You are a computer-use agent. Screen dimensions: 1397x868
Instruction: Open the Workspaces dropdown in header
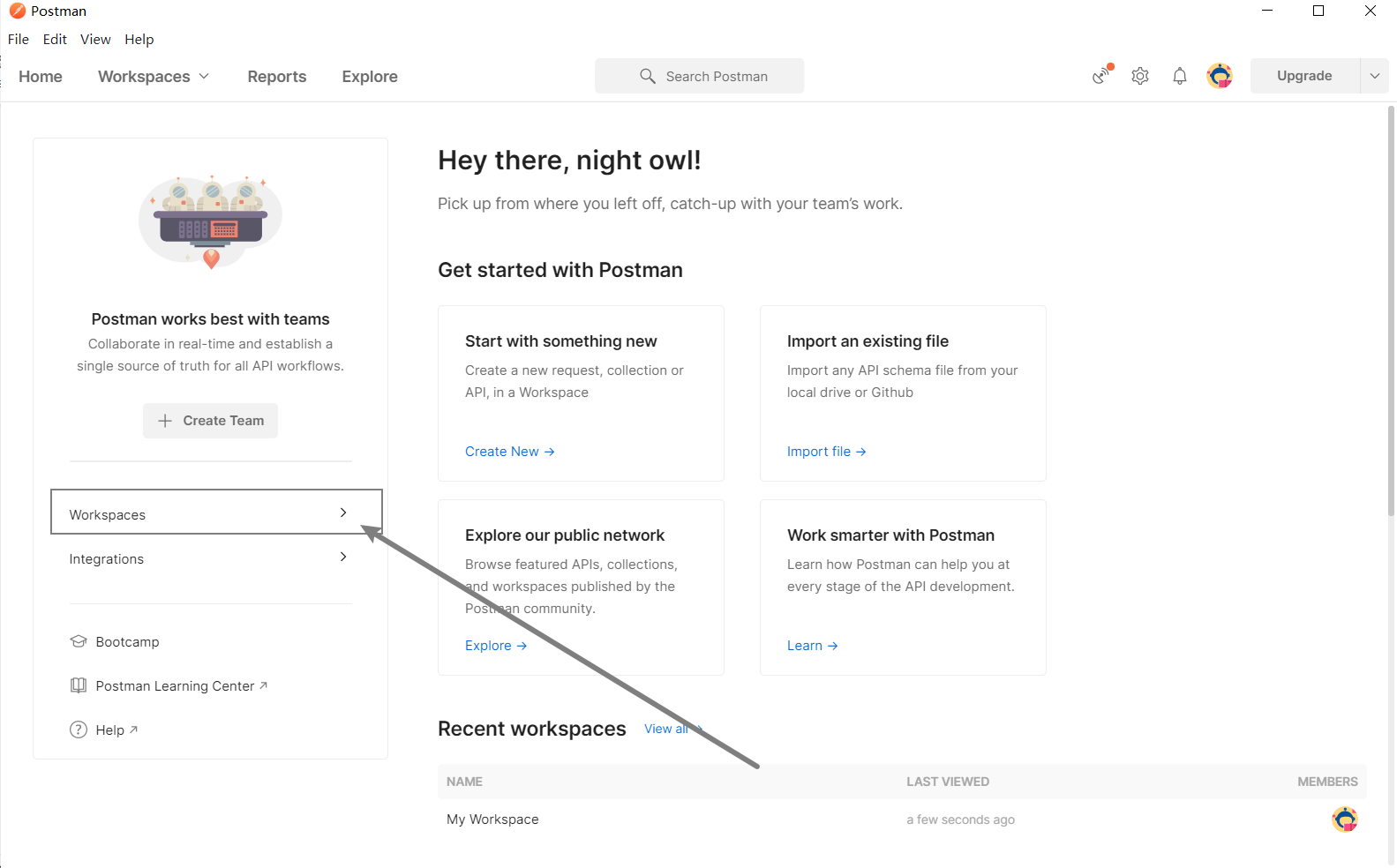click(x=154, y=77)
